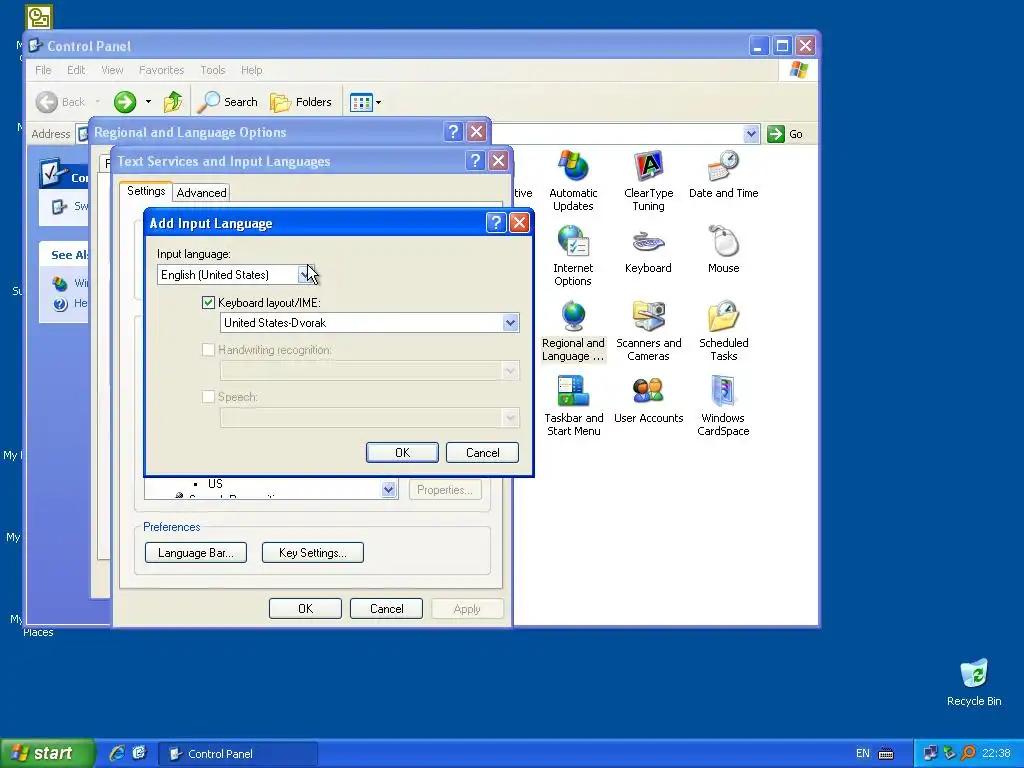Click the Go button beside address bar
The height and width of the screenshot is (768, 1024).
[785, 134]
